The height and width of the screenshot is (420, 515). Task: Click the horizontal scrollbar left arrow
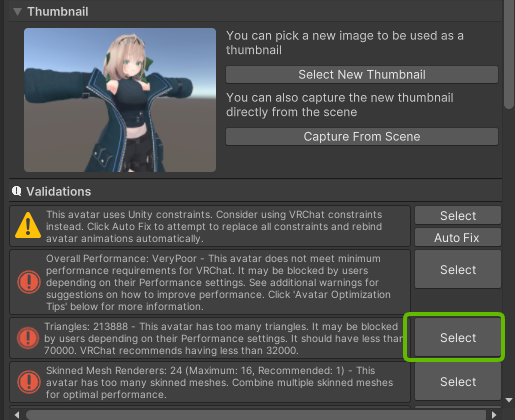click(x=17, y=415)
